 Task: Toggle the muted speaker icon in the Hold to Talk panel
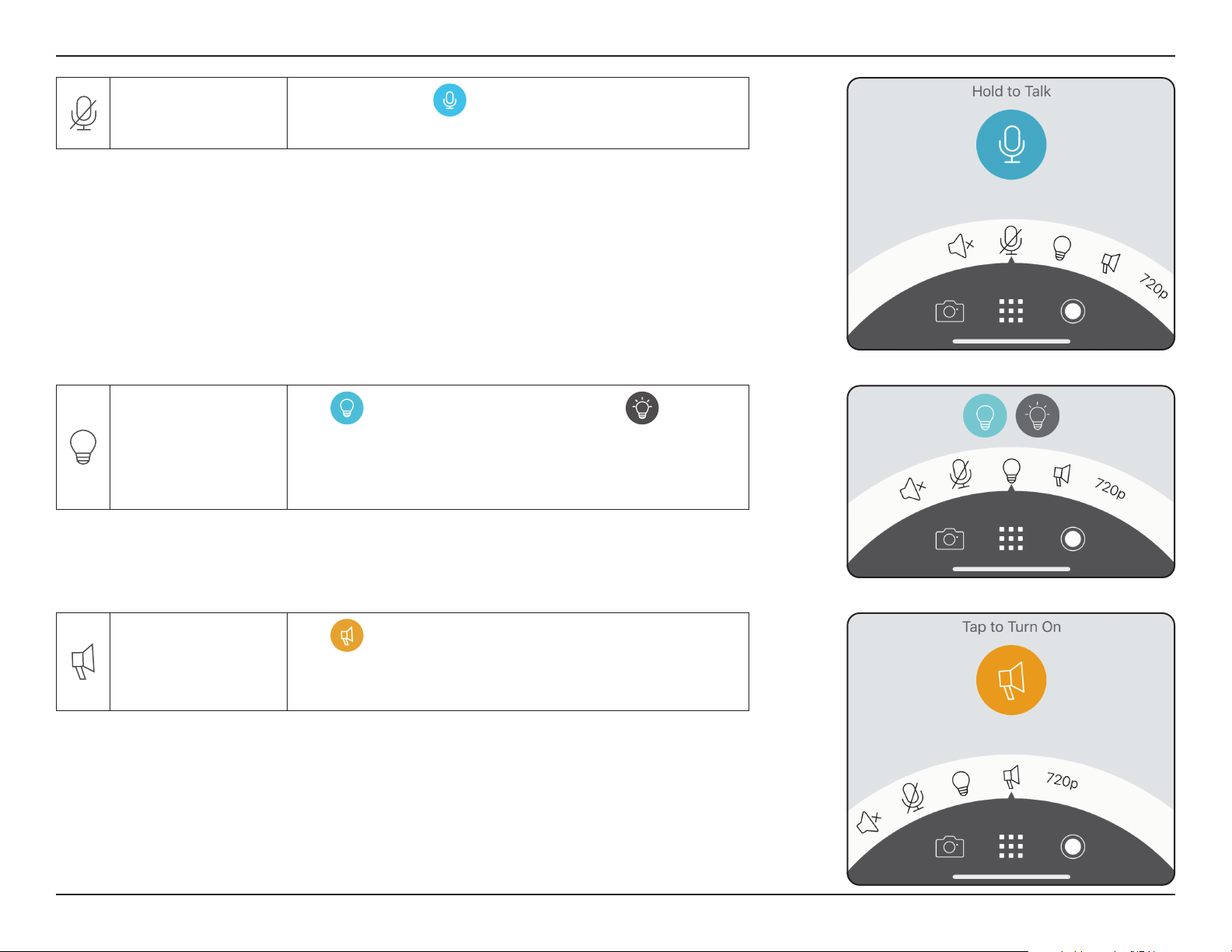(x=961, y=246)
